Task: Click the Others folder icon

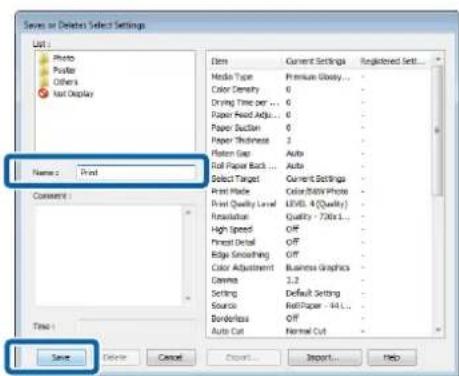Action: [x=44, y=82]
